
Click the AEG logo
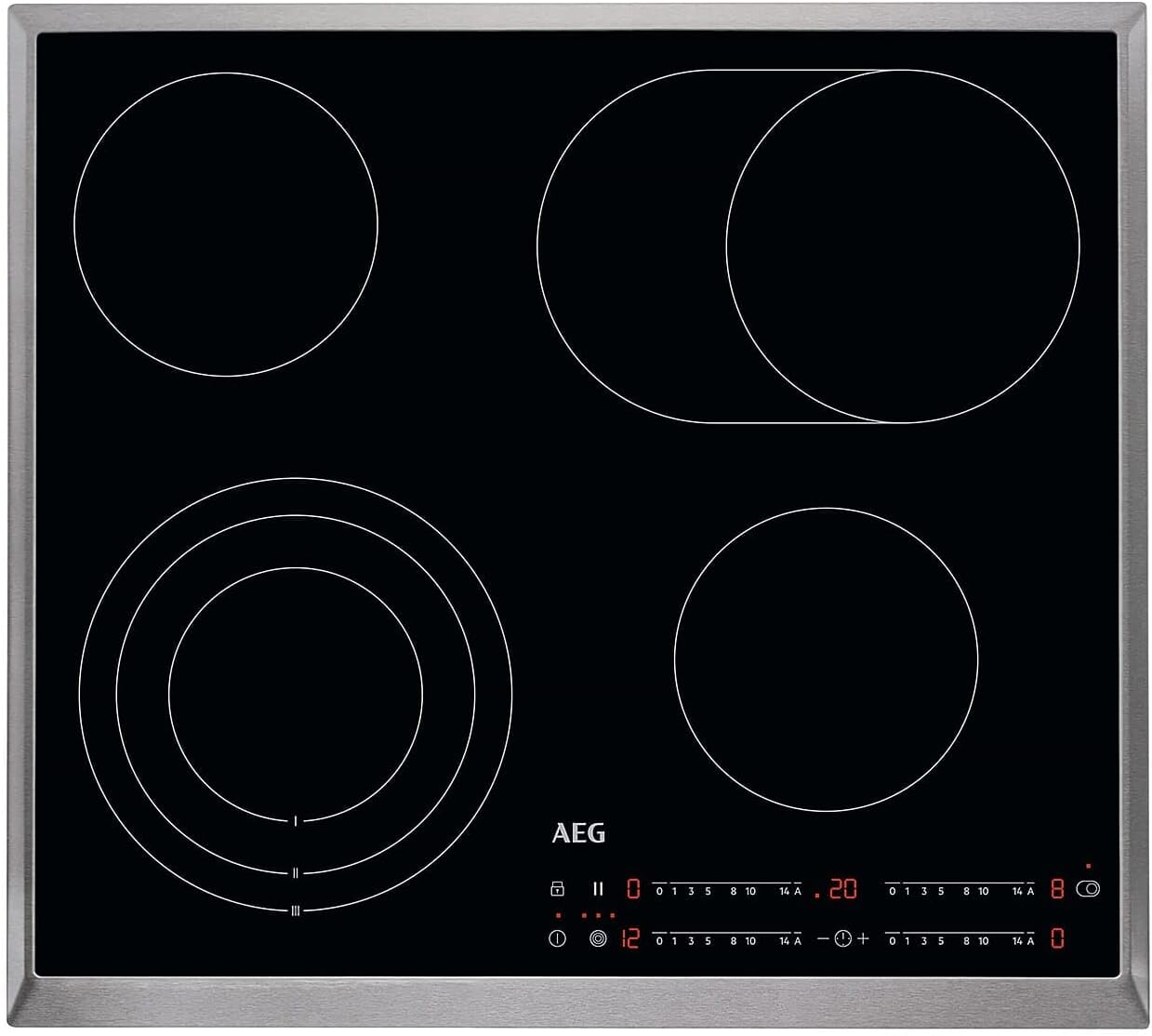578,833
